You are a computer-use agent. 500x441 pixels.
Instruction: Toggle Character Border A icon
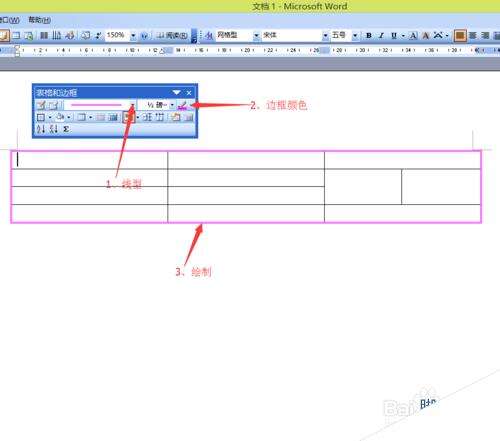pyautogui.click(x=413, y=35)
